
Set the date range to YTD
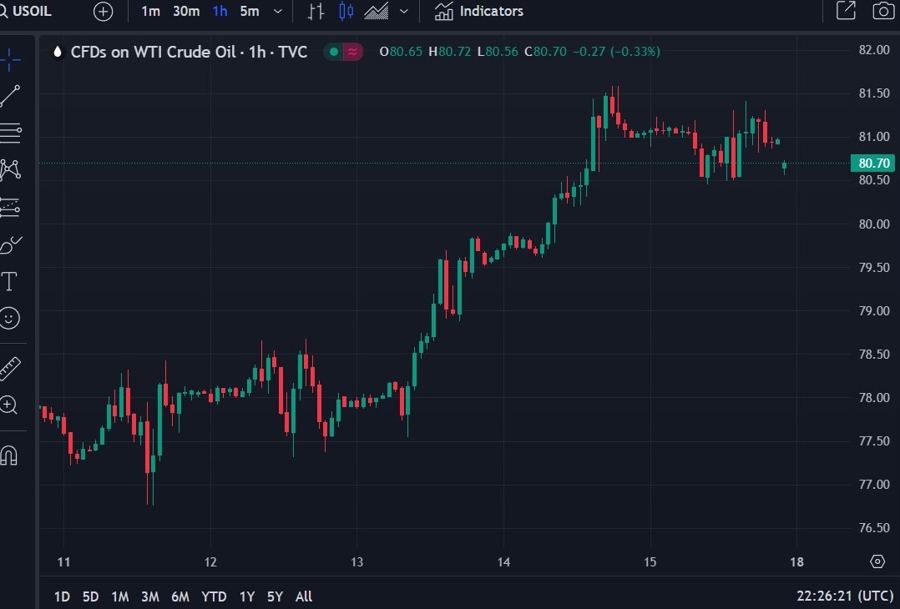tap(214, 597)
